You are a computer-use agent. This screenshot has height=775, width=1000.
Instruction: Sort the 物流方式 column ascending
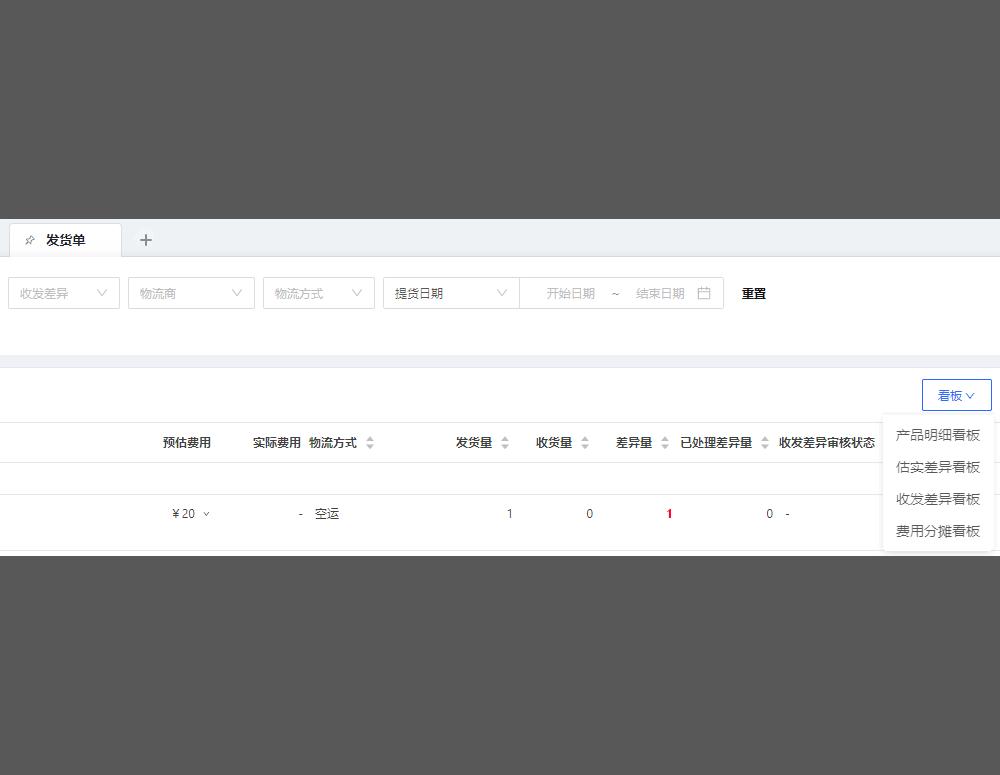point(368,438)
